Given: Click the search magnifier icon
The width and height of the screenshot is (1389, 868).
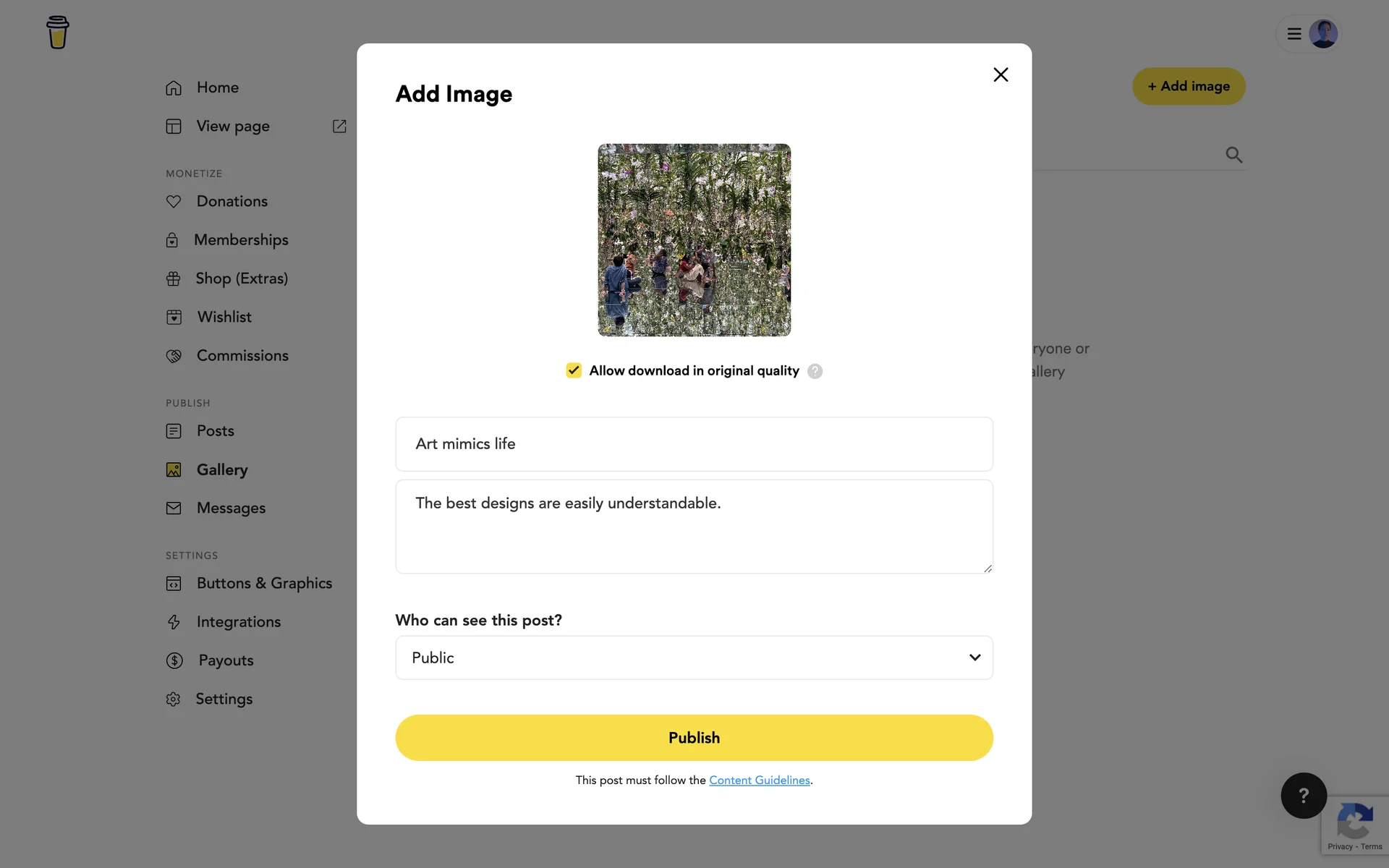Looking at the screenshot, I should pyautogui.click(x=1233, y=155).
